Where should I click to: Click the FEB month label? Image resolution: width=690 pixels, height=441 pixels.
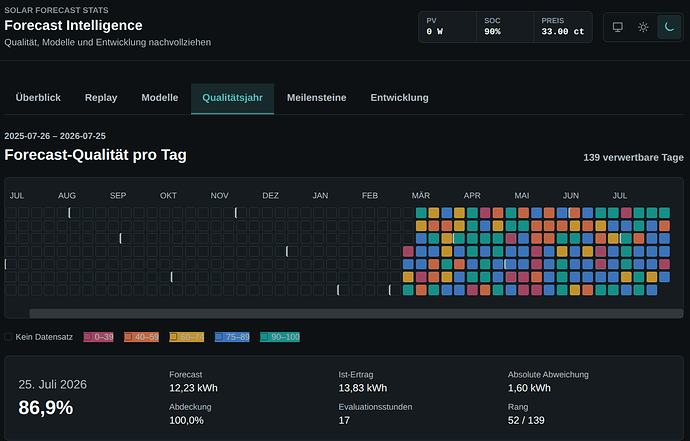click(x=370, y=195)
